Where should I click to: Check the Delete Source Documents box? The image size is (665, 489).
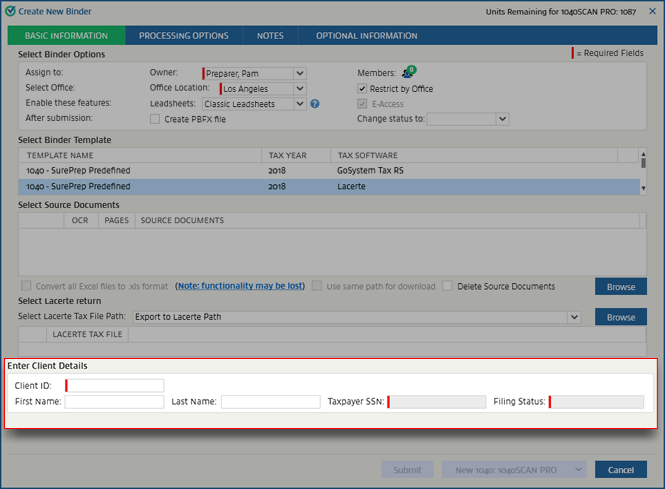pyautogui.click(x=447, y=286)
